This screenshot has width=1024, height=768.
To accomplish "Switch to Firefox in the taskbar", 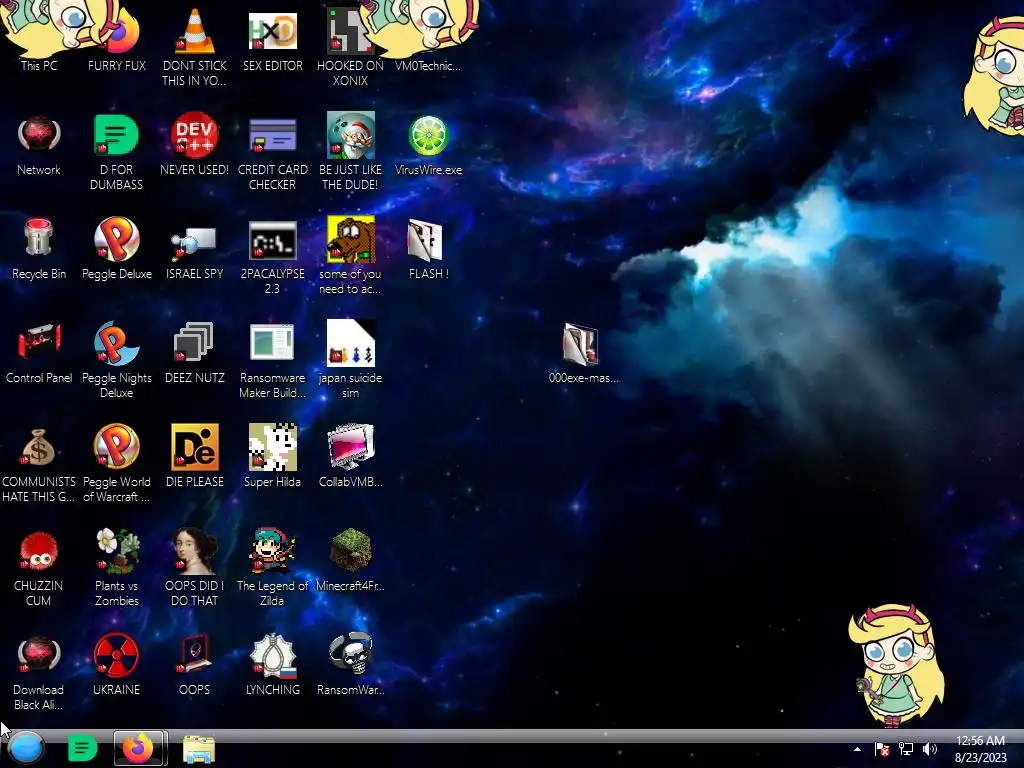I will (x=140, y=748).
